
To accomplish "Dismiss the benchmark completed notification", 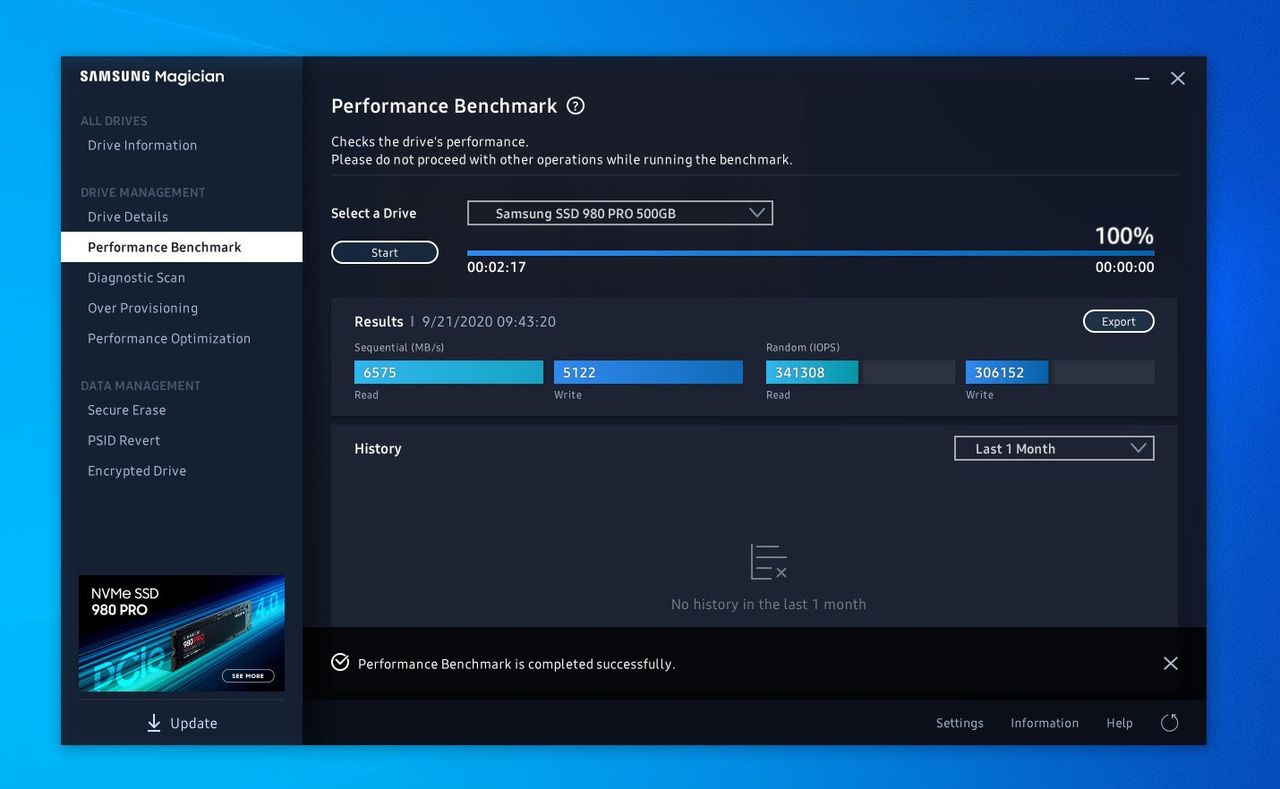I will click(1171, 663).
